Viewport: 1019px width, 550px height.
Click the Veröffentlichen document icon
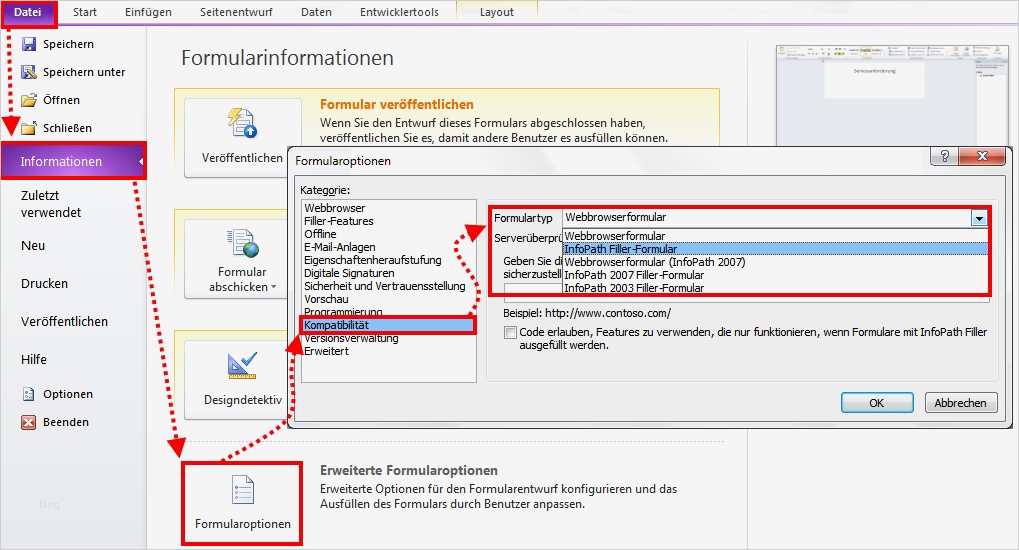click(242, 123)
